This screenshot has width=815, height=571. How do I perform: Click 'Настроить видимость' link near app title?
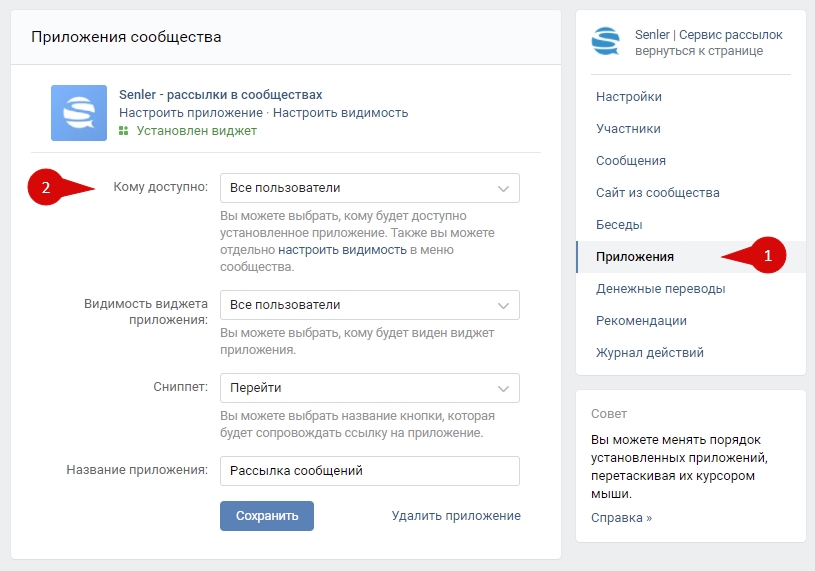340,113
